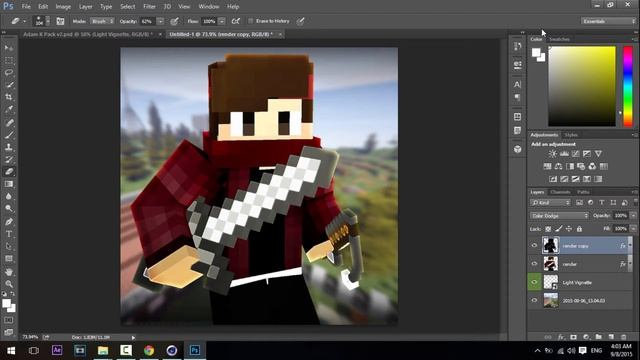Toggle lock all

click(579, 229)
